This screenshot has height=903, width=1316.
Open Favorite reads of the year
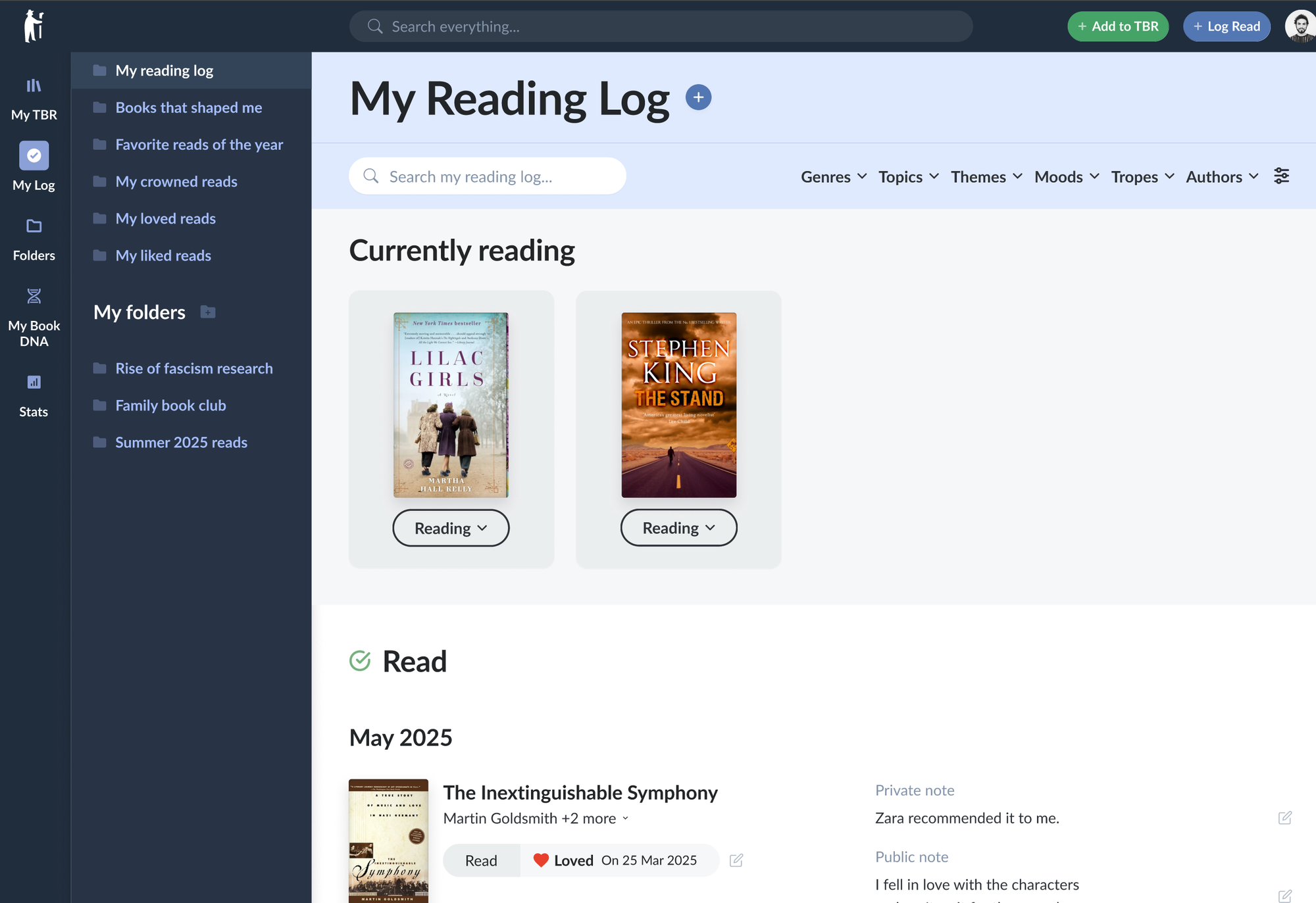point(199,144)
